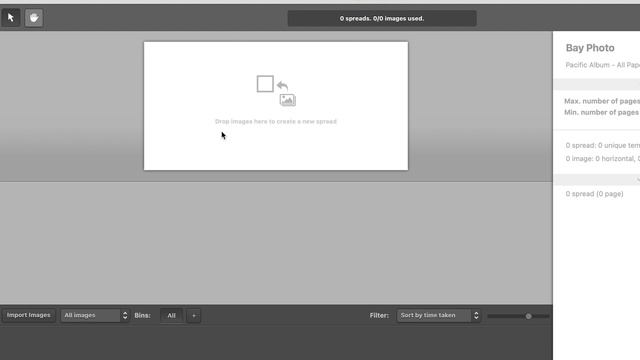This screenshot has width=640, height=360.
Task: Click the Min. number of pages label
Action: (601, 112)
